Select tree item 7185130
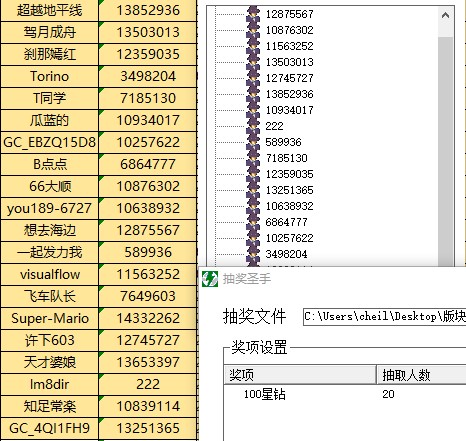The image size is (466, 441). point(286,158)
